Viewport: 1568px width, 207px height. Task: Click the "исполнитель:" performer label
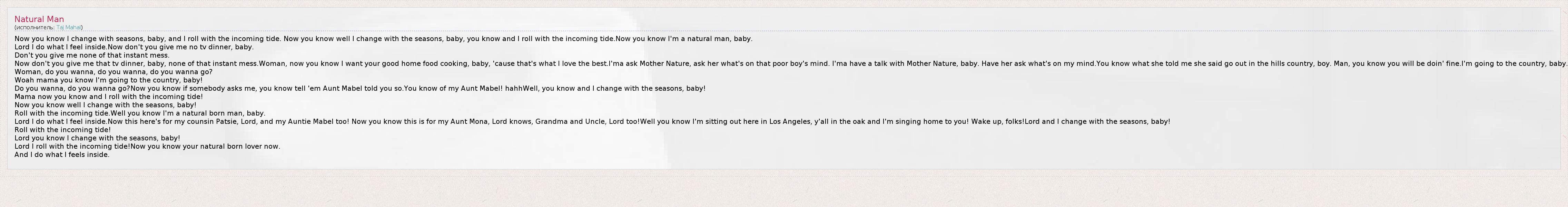point(35,27)
